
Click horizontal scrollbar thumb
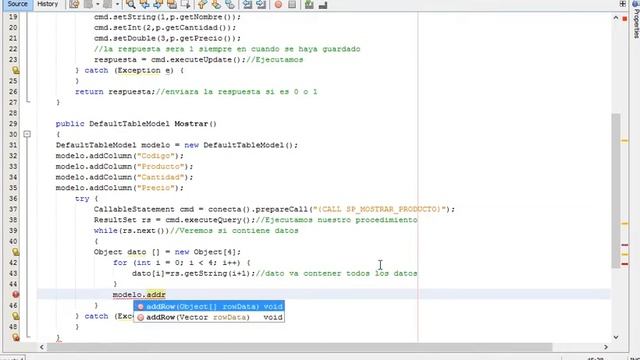tap(299, 347)
